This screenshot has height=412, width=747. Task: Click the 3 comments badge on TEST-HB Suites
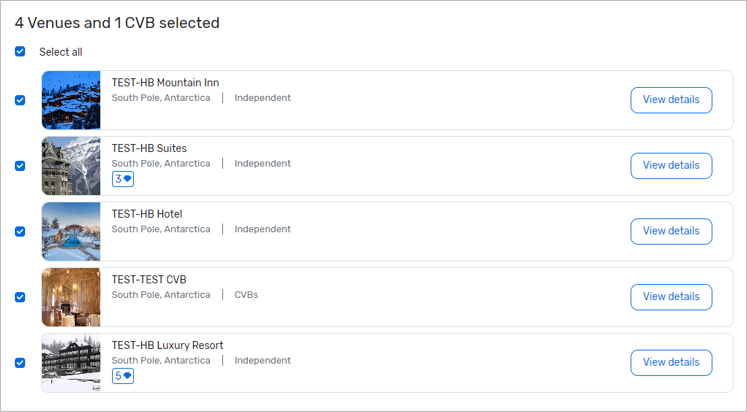pos(123,179)
